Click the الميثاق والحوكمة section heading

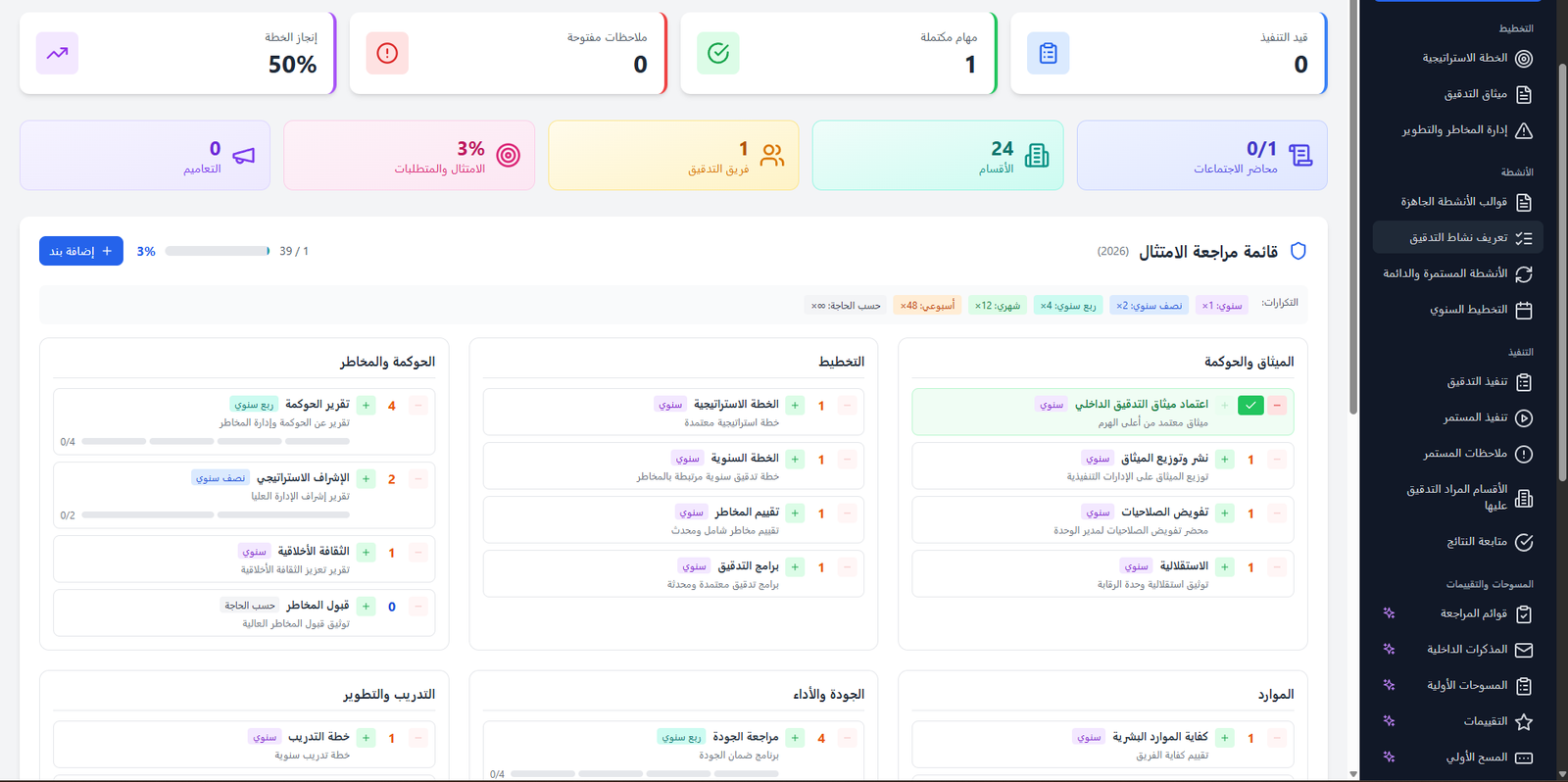1249,363
